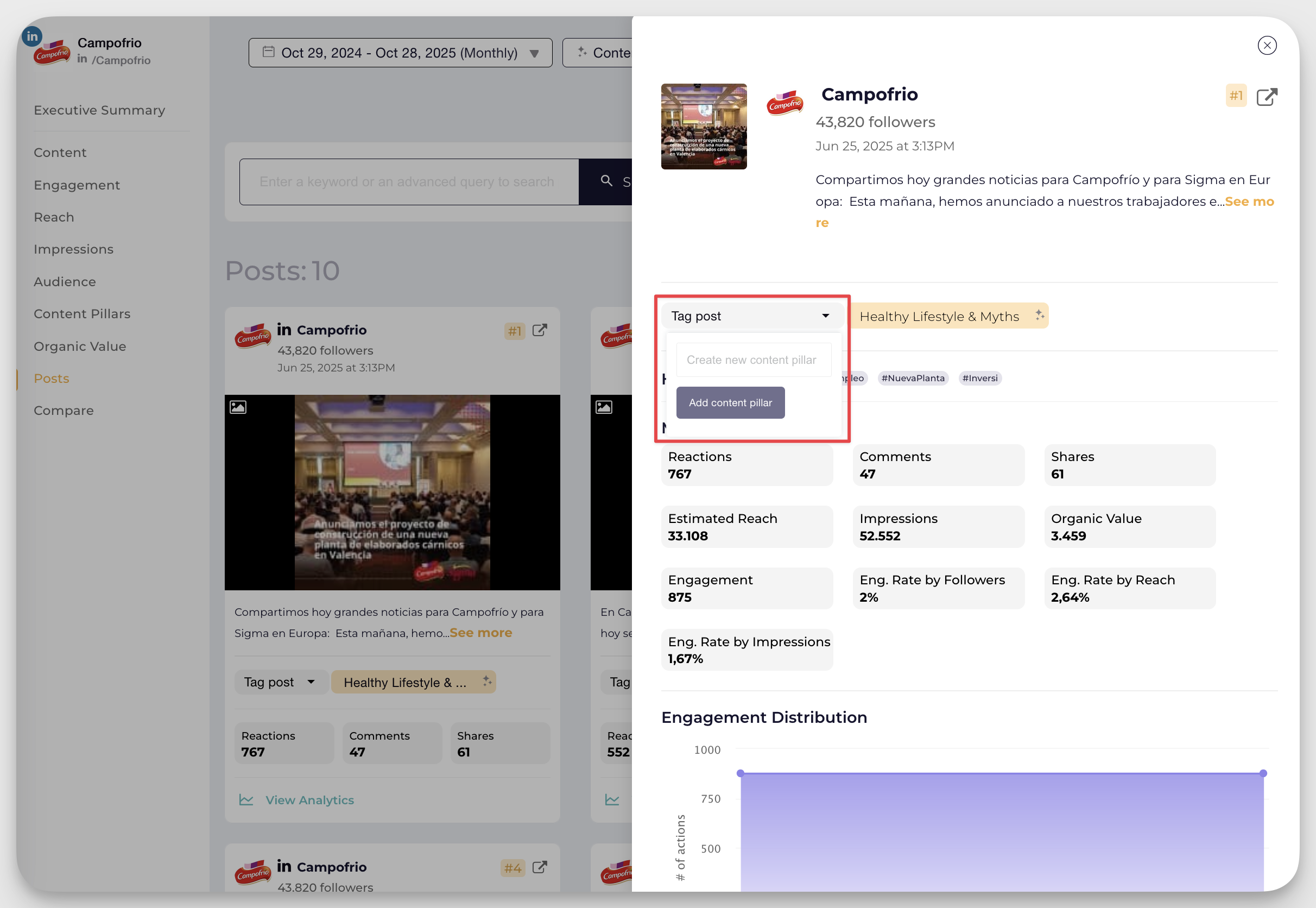Click the LinkedIn icon beside the Campofrio name
Image resolution: width=1316 pixels, height=908 pixels.
32,36
